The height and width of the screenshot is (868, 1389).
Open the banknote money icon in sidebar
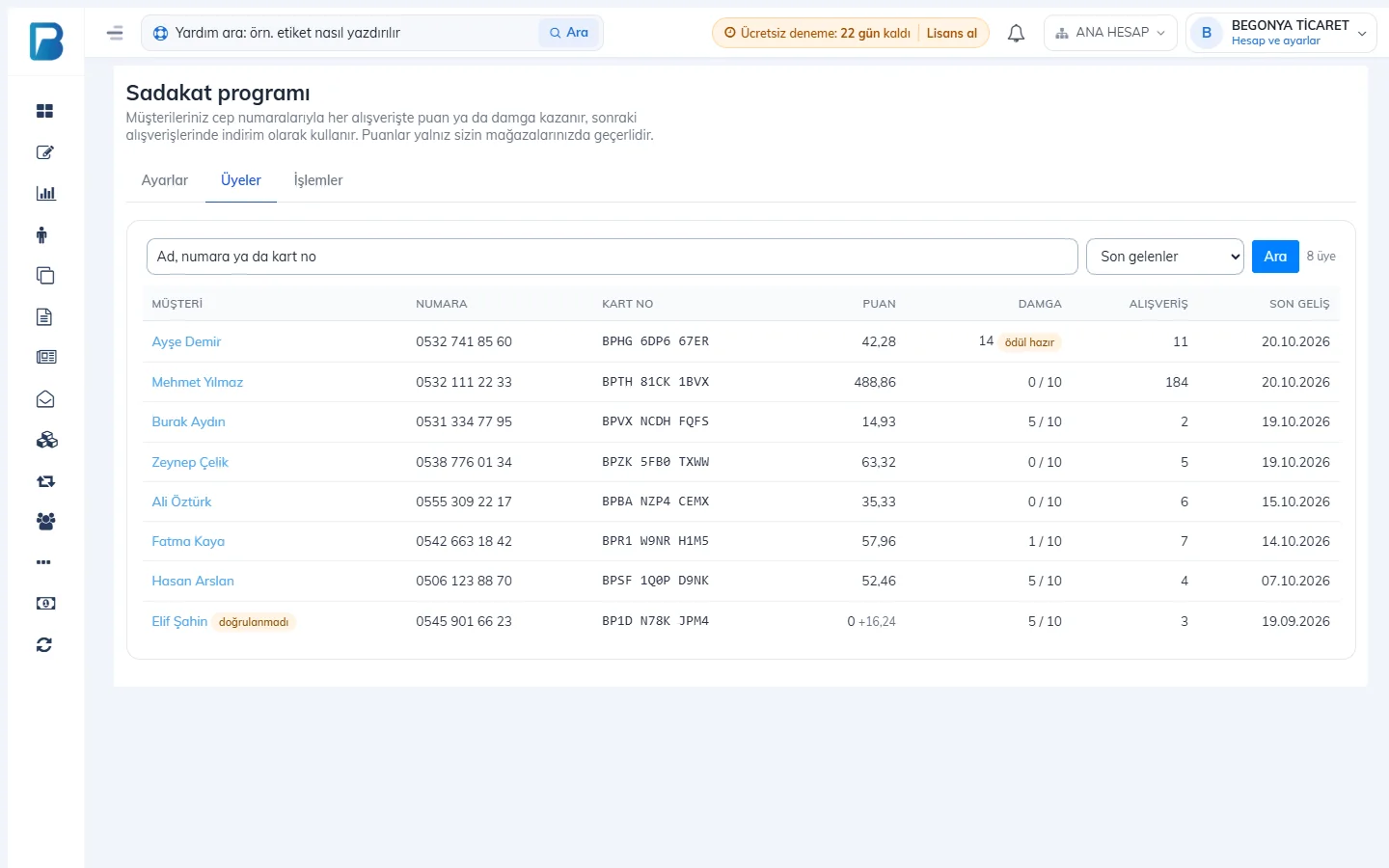[x=45, y=604]
